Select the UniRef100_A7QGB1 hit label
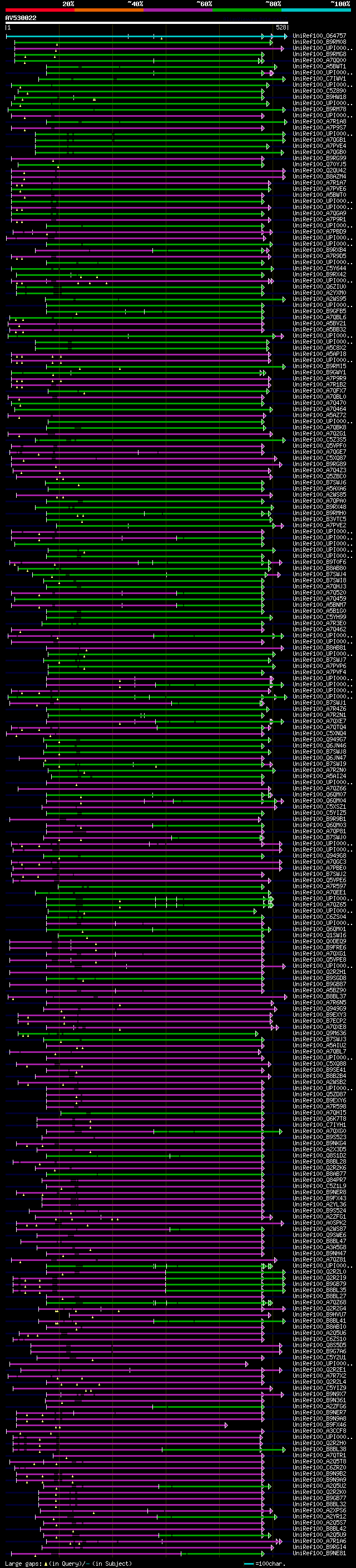The height and width of the screenshot is (1568, 356). click(x=319, y=140)
